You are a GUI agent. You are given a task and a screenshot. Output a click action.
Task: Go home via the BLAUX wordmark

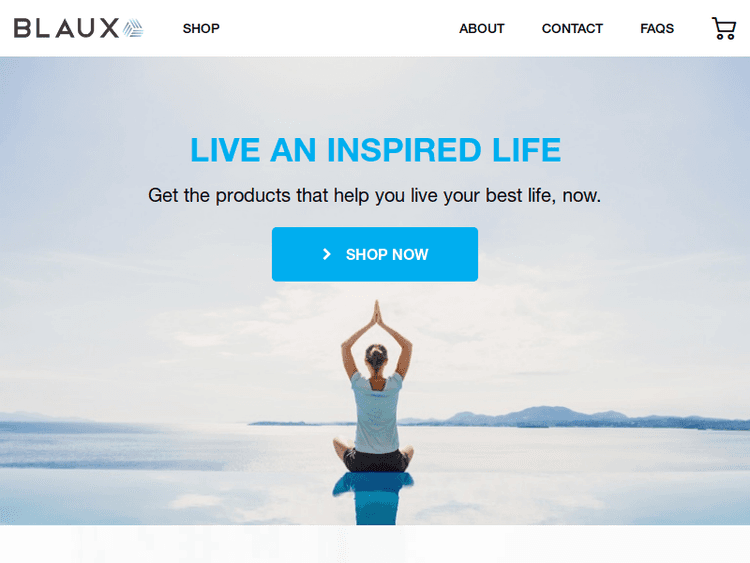(66, 28)
